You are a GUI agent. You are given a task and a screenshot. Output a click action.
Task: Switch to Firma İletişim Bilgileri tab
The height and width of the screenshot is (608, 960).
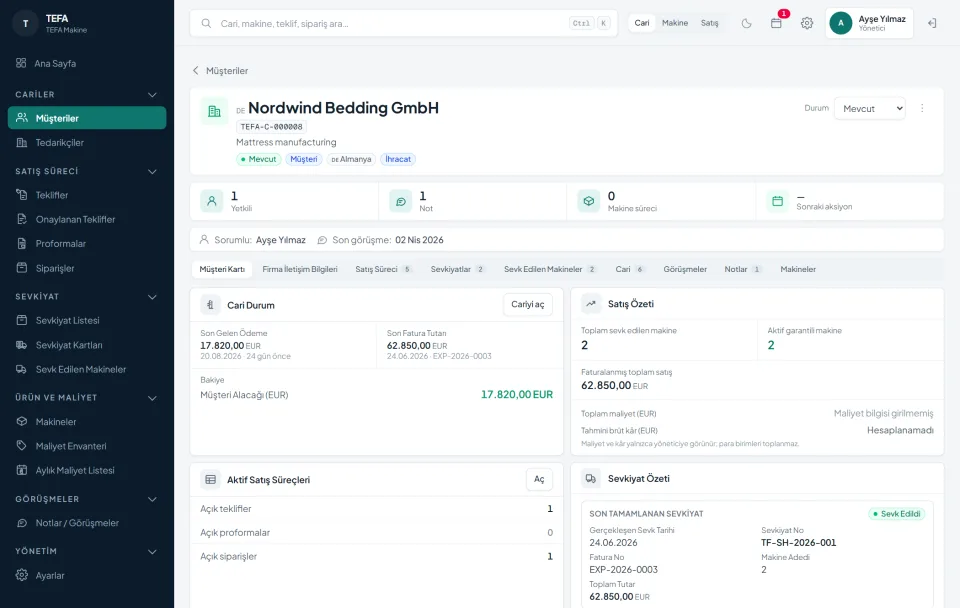pos(300,269)
